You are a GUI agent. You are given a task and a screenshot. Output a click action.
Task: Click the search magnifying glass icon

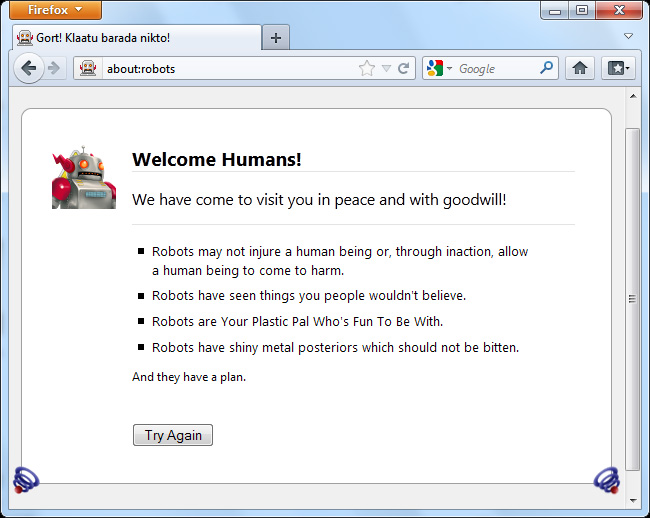pyautogui.click(x=547, y=68)
